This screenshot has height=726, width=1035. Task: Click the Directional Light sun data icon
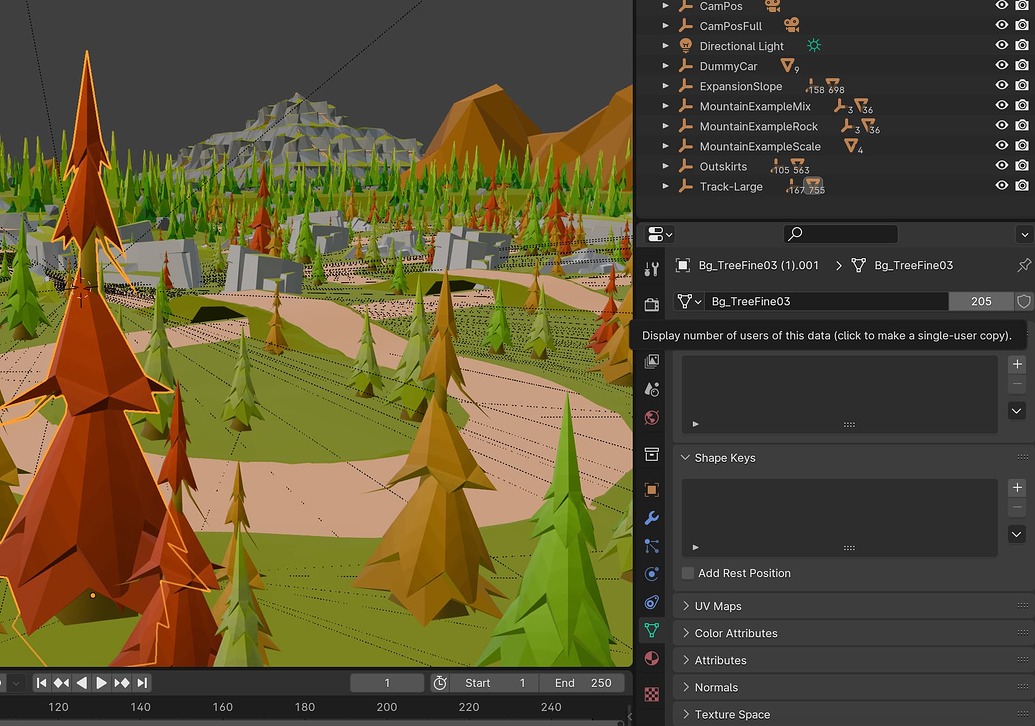[x=814, y=45]
